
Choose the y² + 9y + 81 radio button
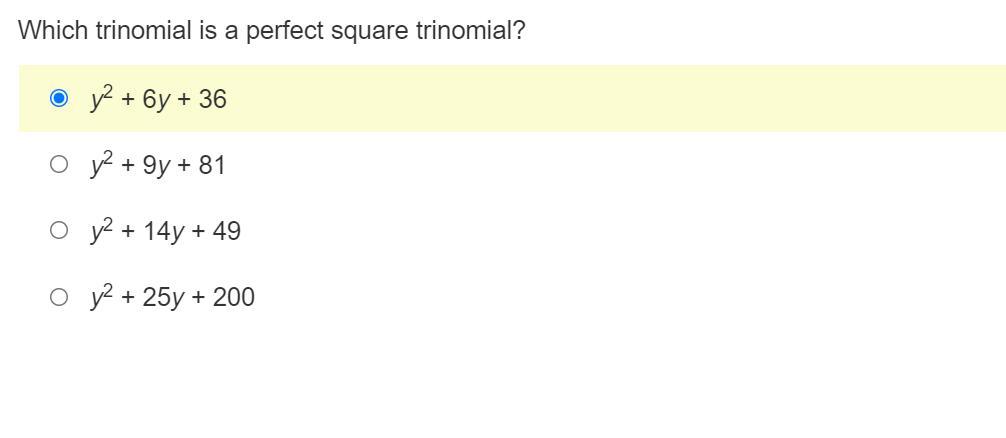58,165
